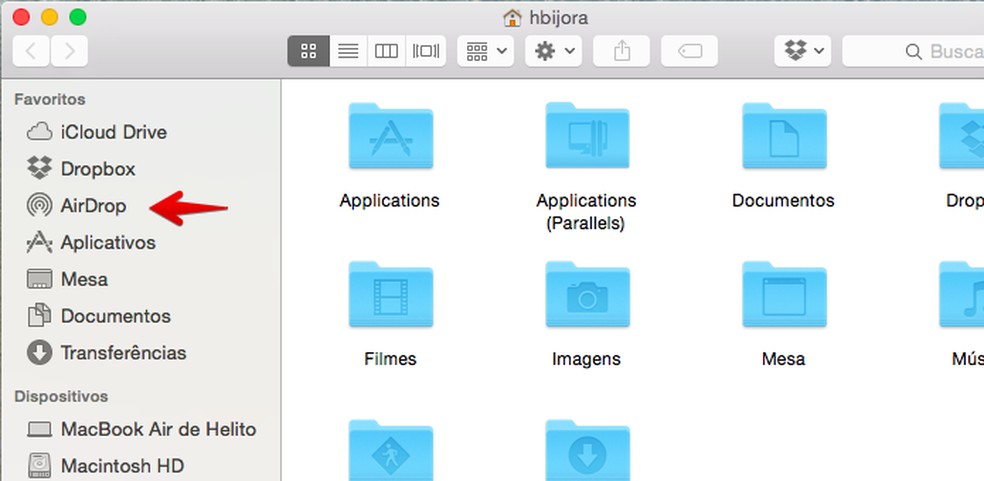Switch to Cover Flow view
984x481 pixels.
pos(426,51)
